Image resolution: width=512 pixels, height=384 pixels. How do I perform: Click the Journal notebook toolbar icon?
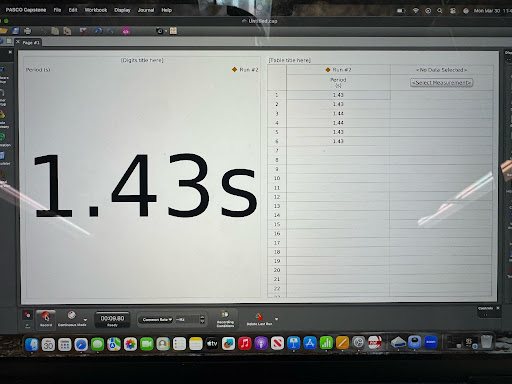click(x=173, y=31)
